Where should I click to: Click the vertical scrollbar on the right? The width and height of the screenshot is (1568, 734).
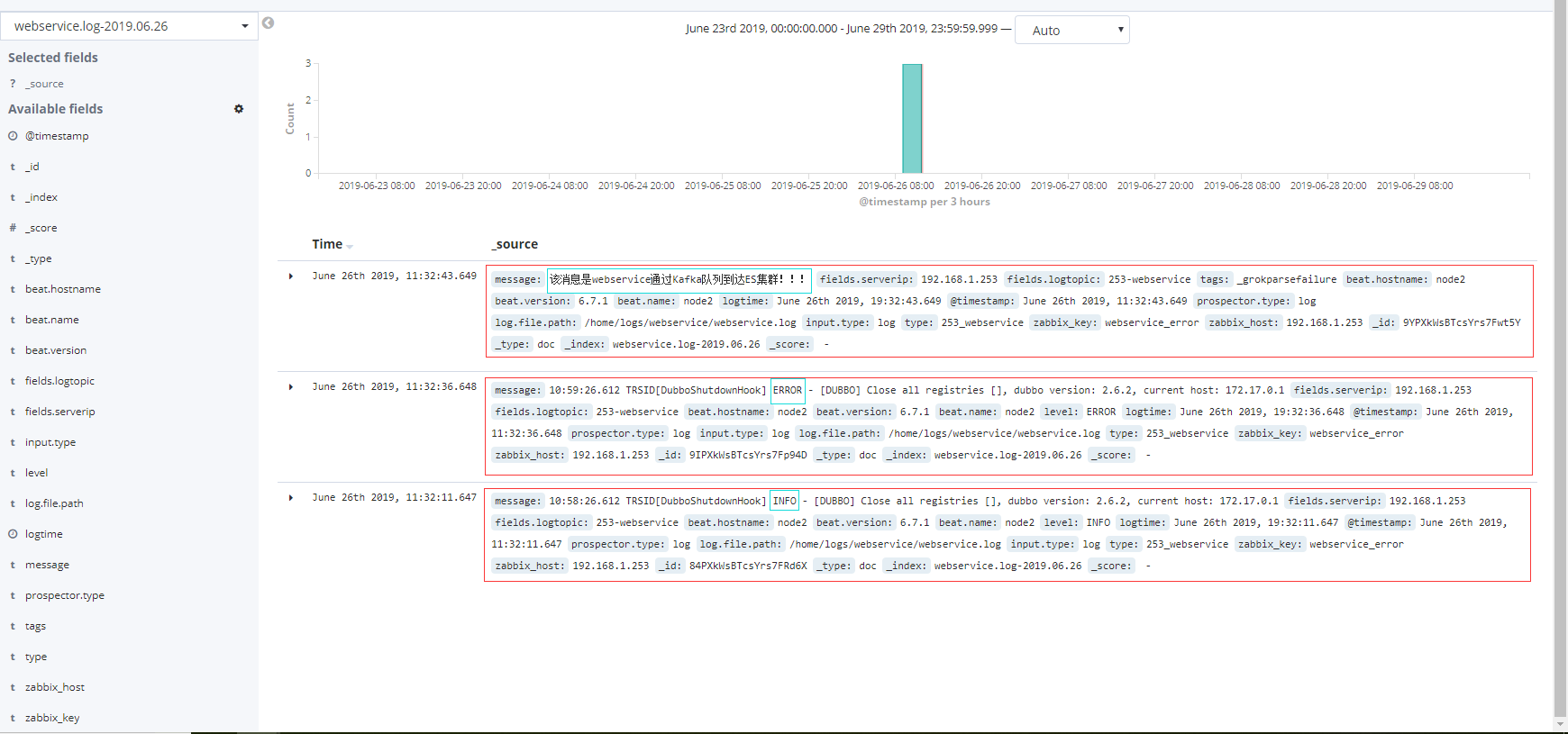tap(1560, 360)
